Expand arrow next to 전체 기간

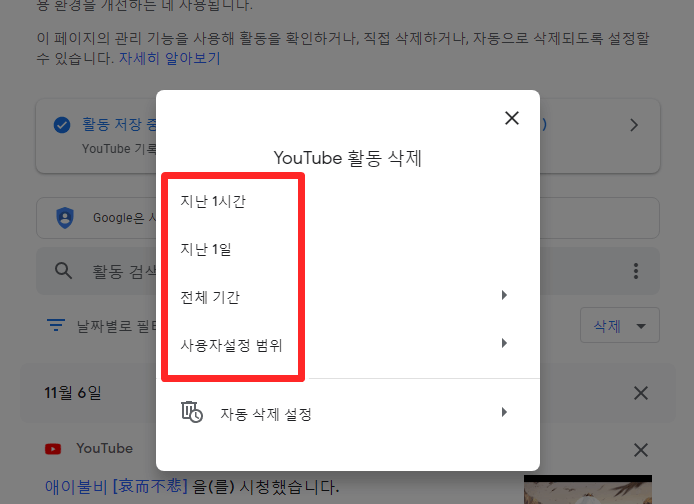coord(504,295)
